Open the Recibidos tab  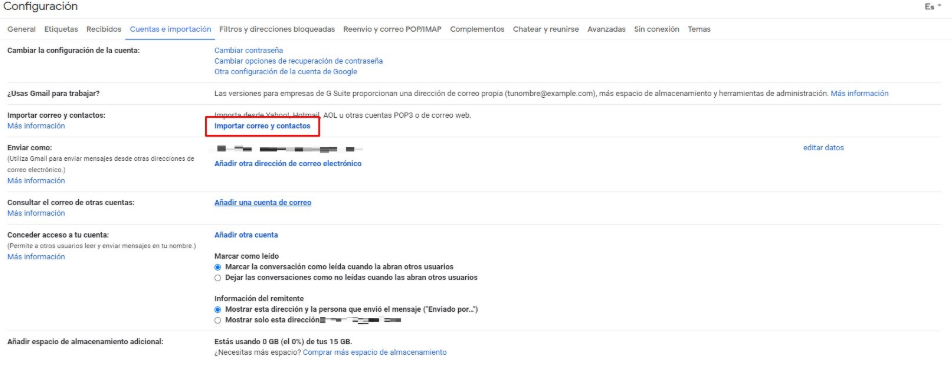coord(104,29)
